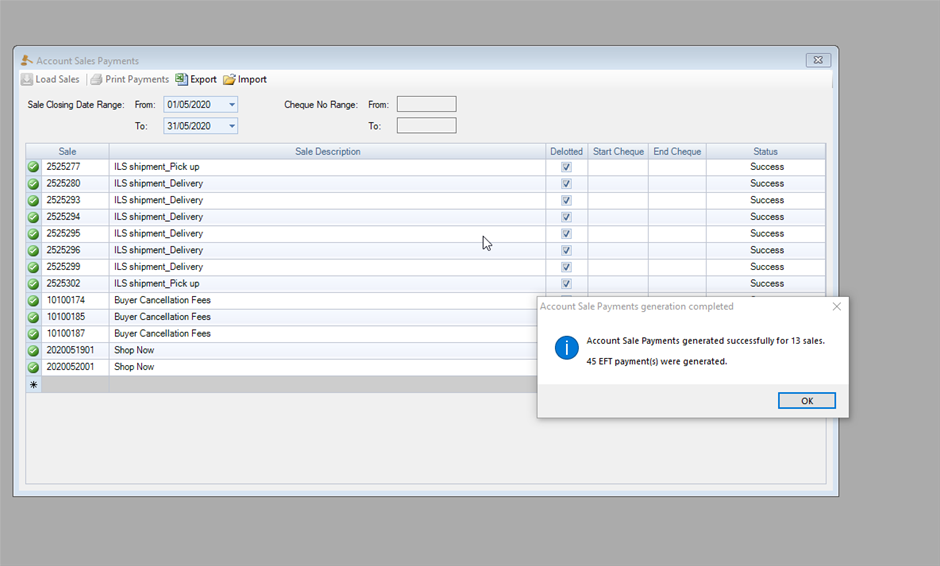The image size is (940, 566).
Task: Open the From date dropdown calendar
Action: (x=232, y=105)
